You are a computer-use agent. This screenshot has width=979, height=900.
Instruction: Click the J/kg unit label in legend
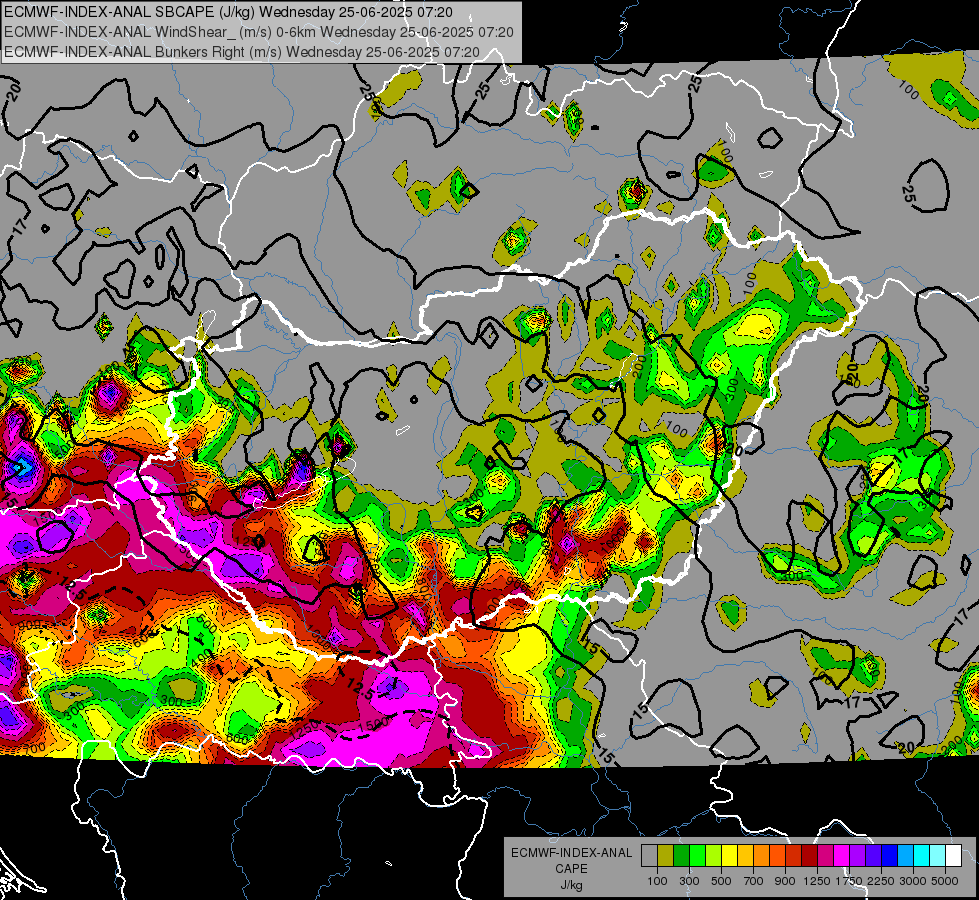(571, 885)
